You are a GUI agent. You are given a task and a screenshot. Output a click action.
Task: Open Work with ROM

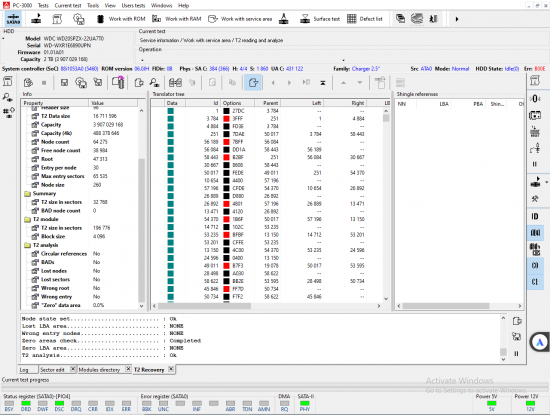coord(121,19)
